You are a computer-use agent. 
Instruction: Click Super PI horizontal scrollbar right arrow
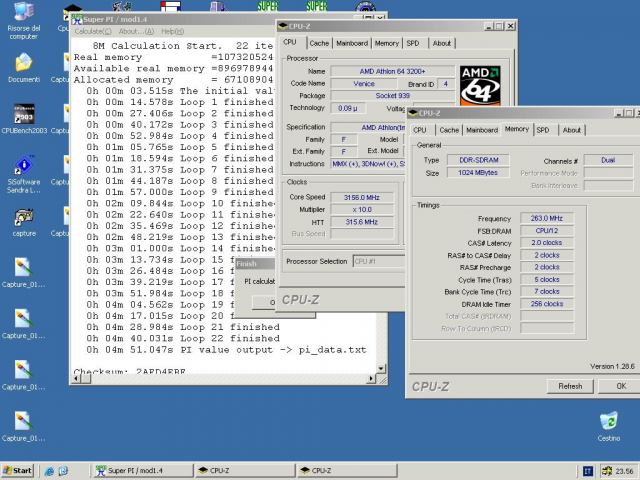[x=371, y=379]
